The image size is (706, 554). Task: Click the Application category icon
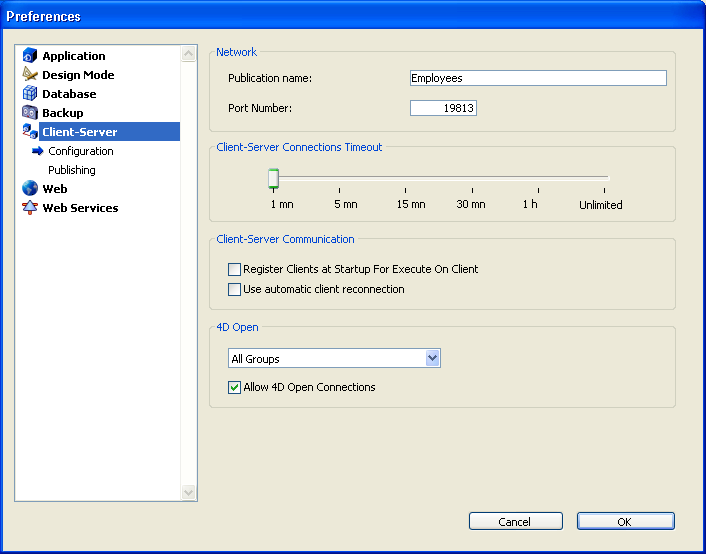coord(30,56)
